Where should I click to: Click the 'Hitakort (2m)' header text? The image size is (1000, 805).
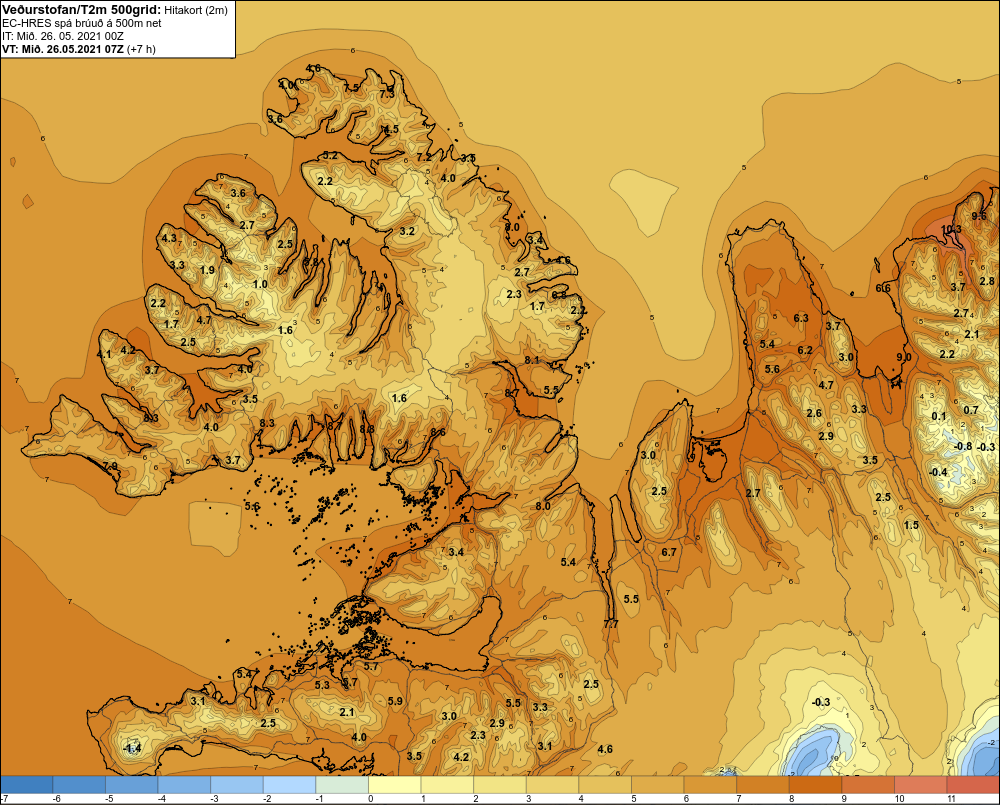(x=196, y=10)
